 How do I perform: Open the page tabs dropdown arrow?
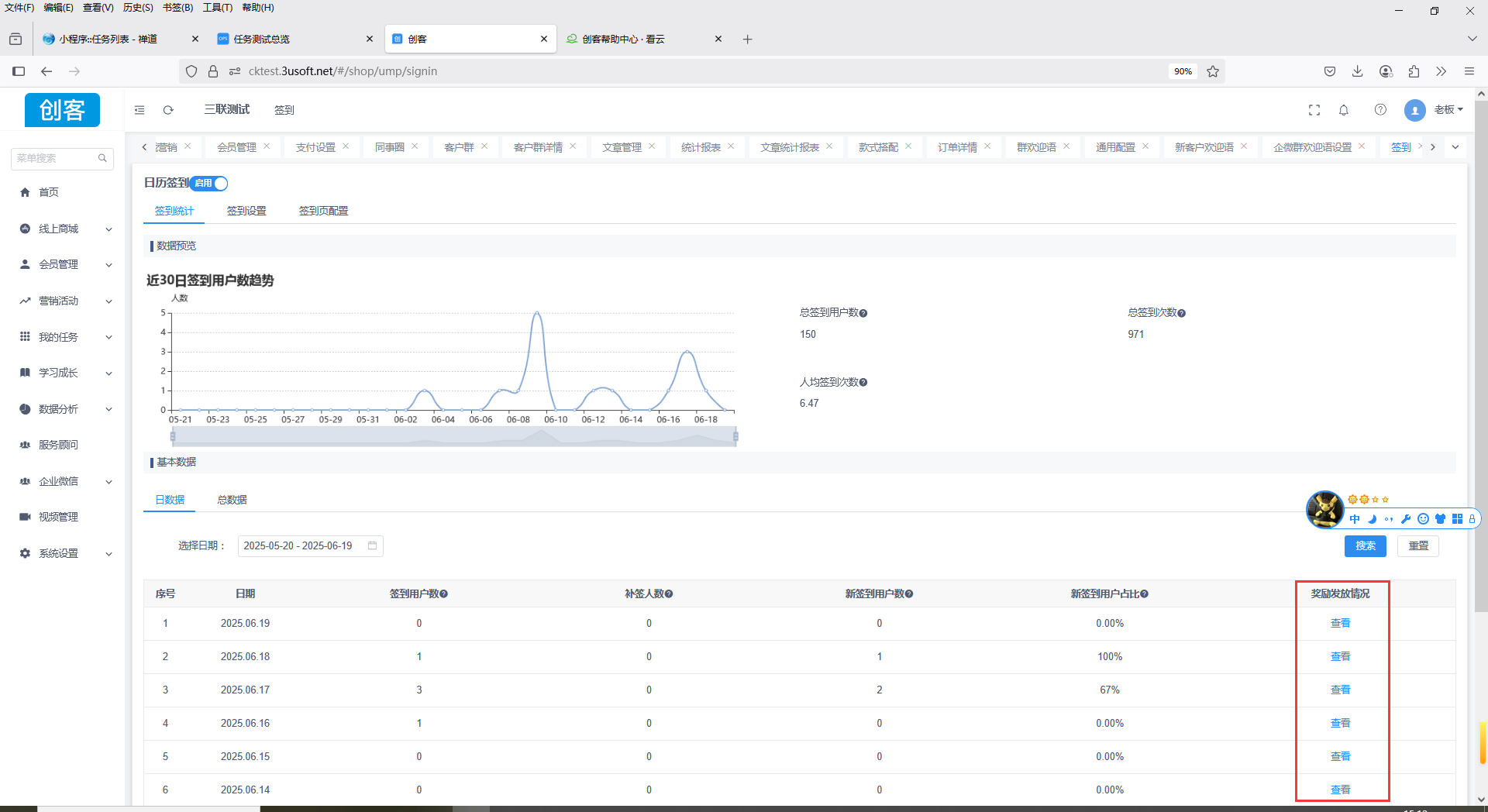tap(1455, 147)
